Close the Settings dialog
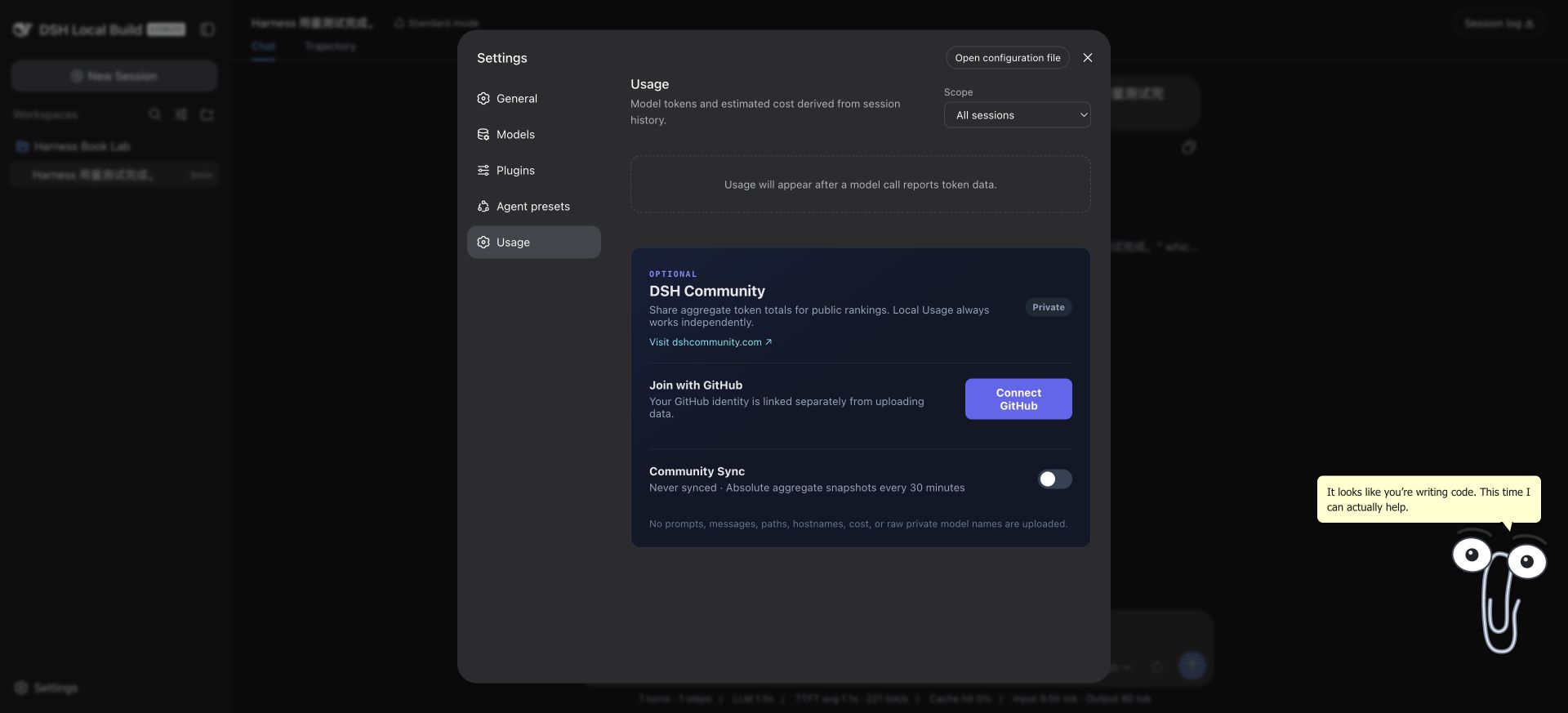Screen dimensions: 1568x713 [1088, 58]
